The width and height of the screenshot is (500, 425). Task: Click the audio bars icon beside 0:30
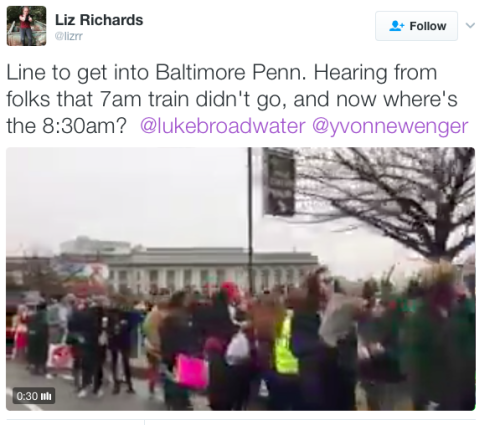click(x=46, y=396)
